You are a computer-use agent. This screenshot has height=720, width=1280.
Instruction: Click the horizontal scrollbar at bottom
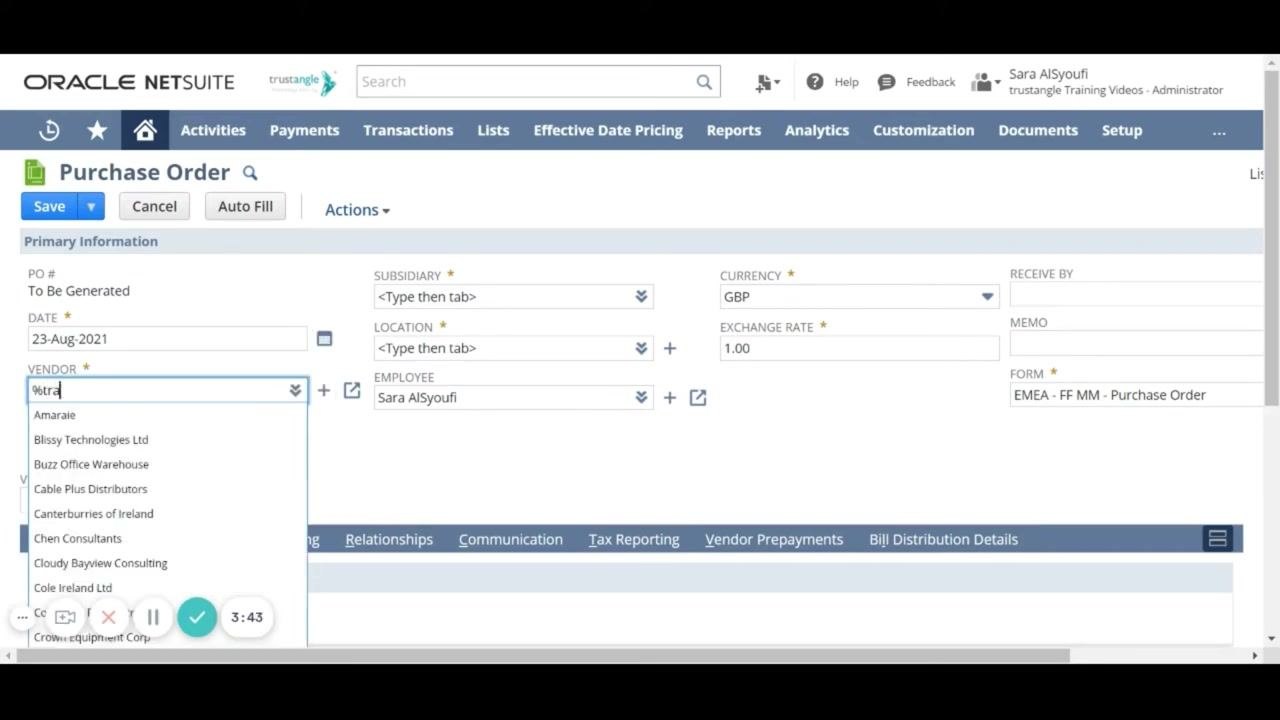point(545,656)
